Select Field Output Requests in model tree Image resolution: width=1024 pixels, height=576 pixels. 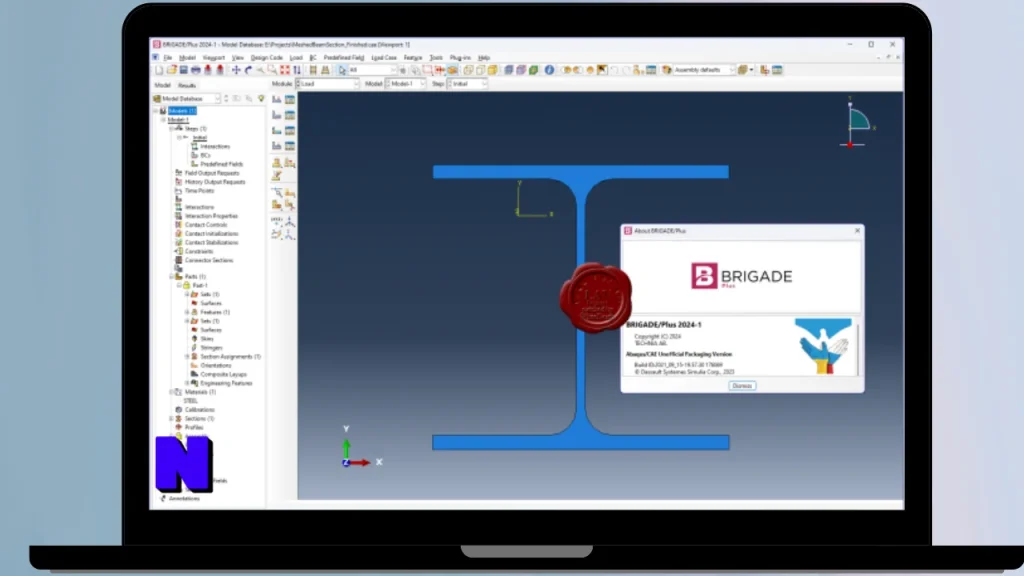point(212,173)
